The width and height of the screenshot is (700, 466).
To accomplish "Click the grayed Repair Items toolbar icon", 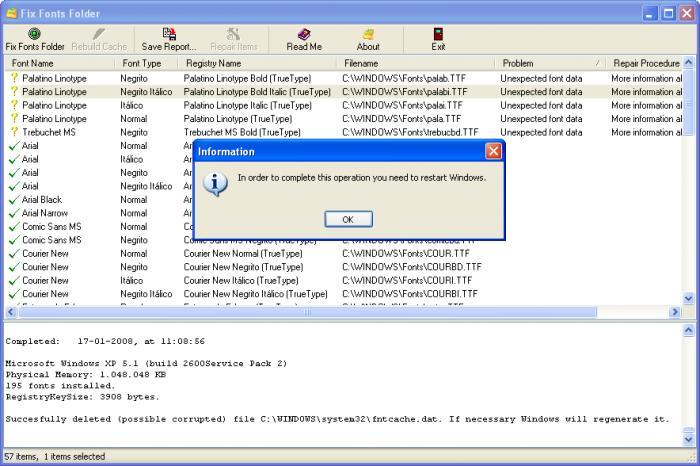I will (x=233, y=34).
